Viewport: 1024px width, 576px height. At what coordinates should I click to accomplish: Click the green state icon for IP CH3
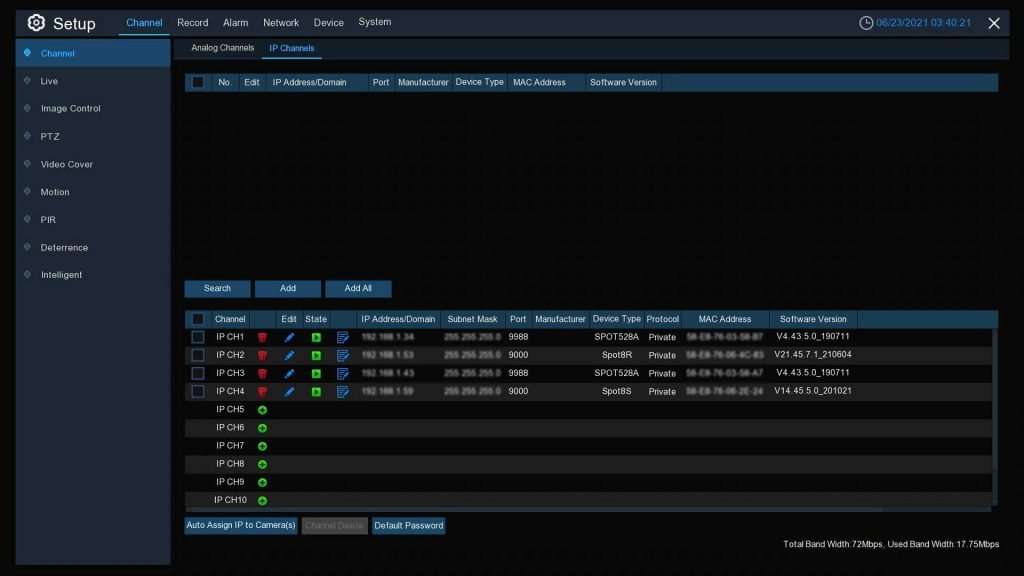[x=316, y=374]
